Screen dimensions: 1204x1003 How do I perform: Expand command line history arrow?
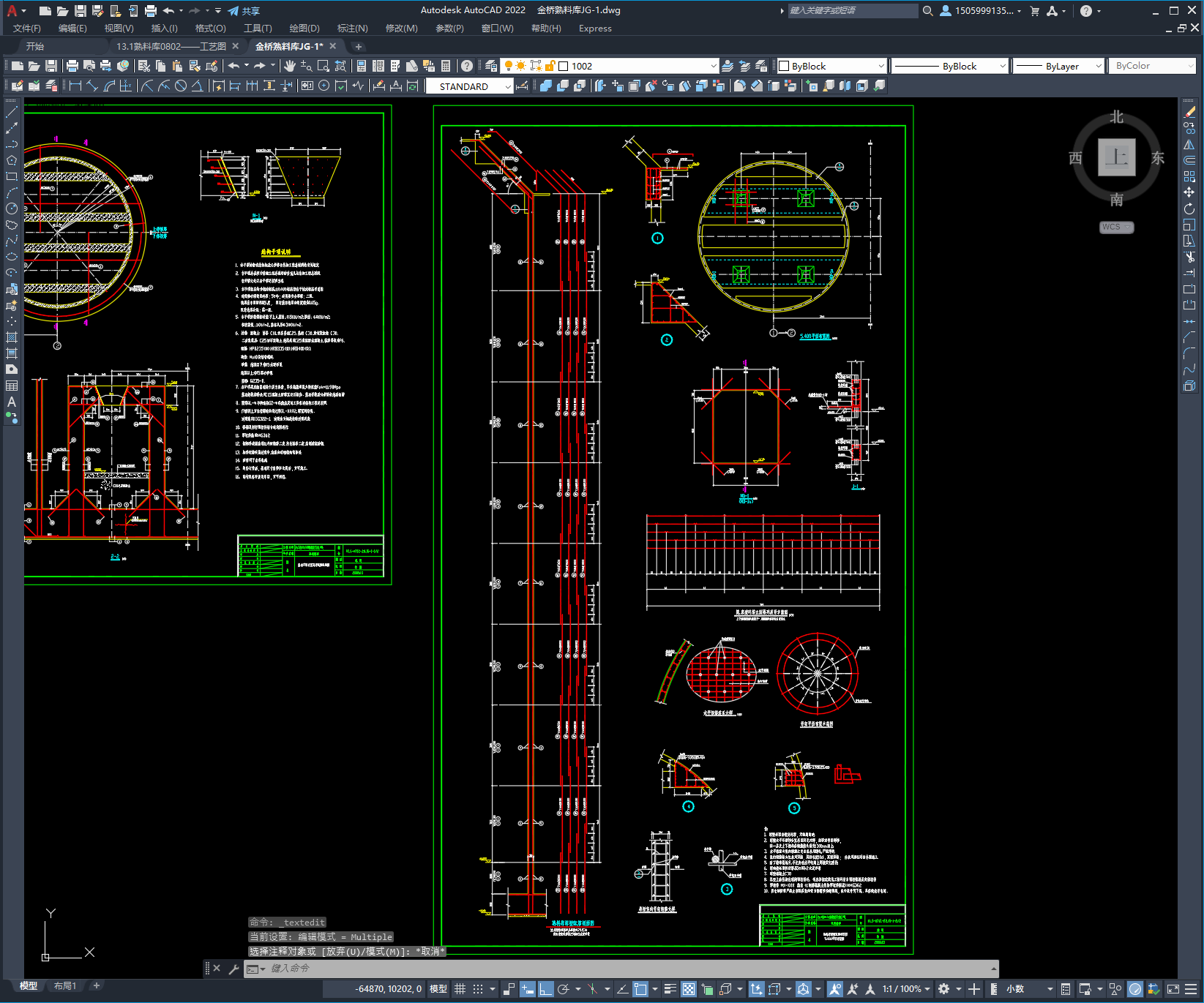[993, 969]
